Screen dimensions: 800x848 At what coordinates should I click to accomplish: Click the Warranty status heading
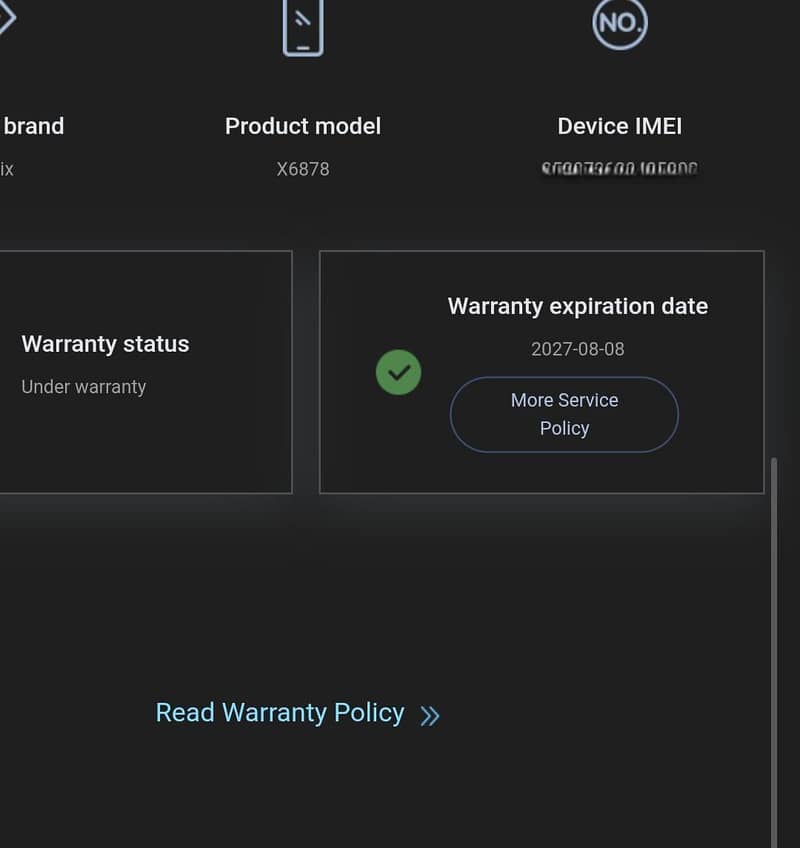tap(105, 344)
